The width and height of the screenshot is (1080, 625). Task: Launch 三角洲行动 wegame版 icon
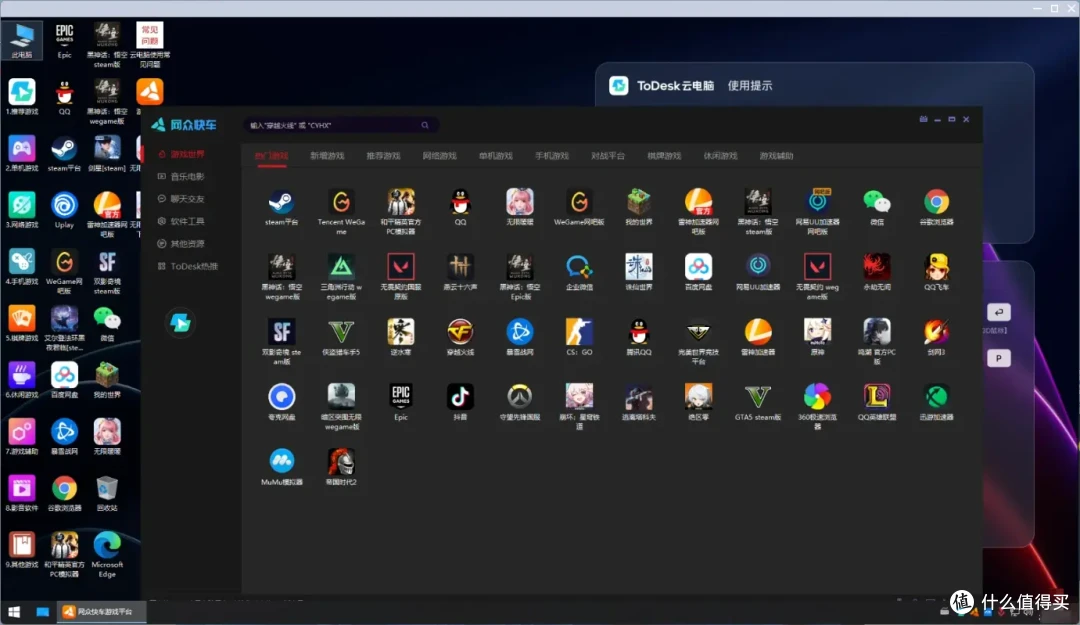pos(341,267)
